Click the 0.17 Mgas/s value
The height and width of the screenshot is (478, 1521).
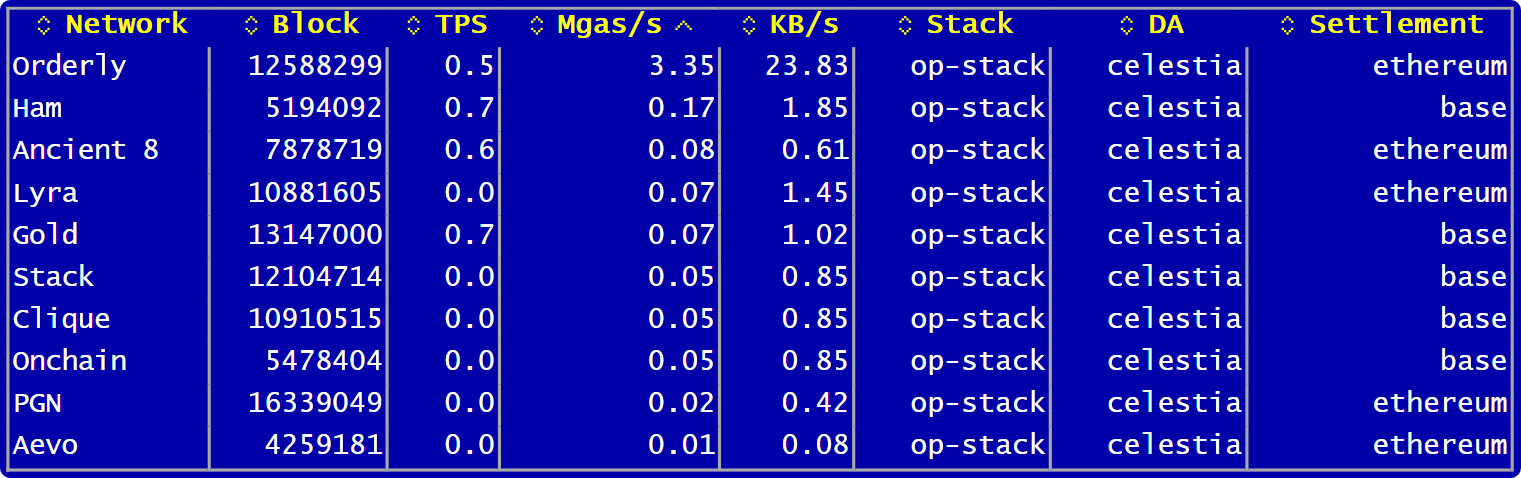(682, 108)
